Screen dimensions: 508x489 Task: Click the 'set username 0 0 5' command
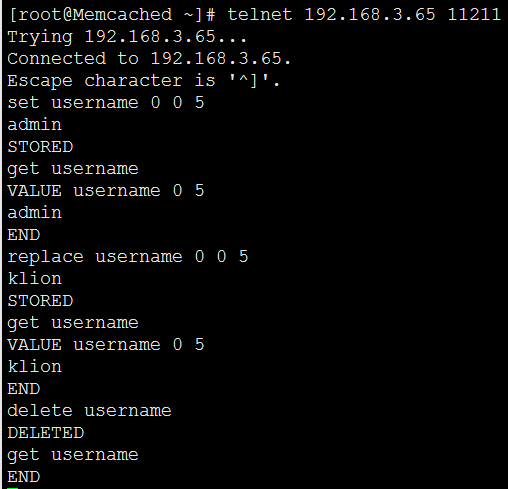point(106,102)
